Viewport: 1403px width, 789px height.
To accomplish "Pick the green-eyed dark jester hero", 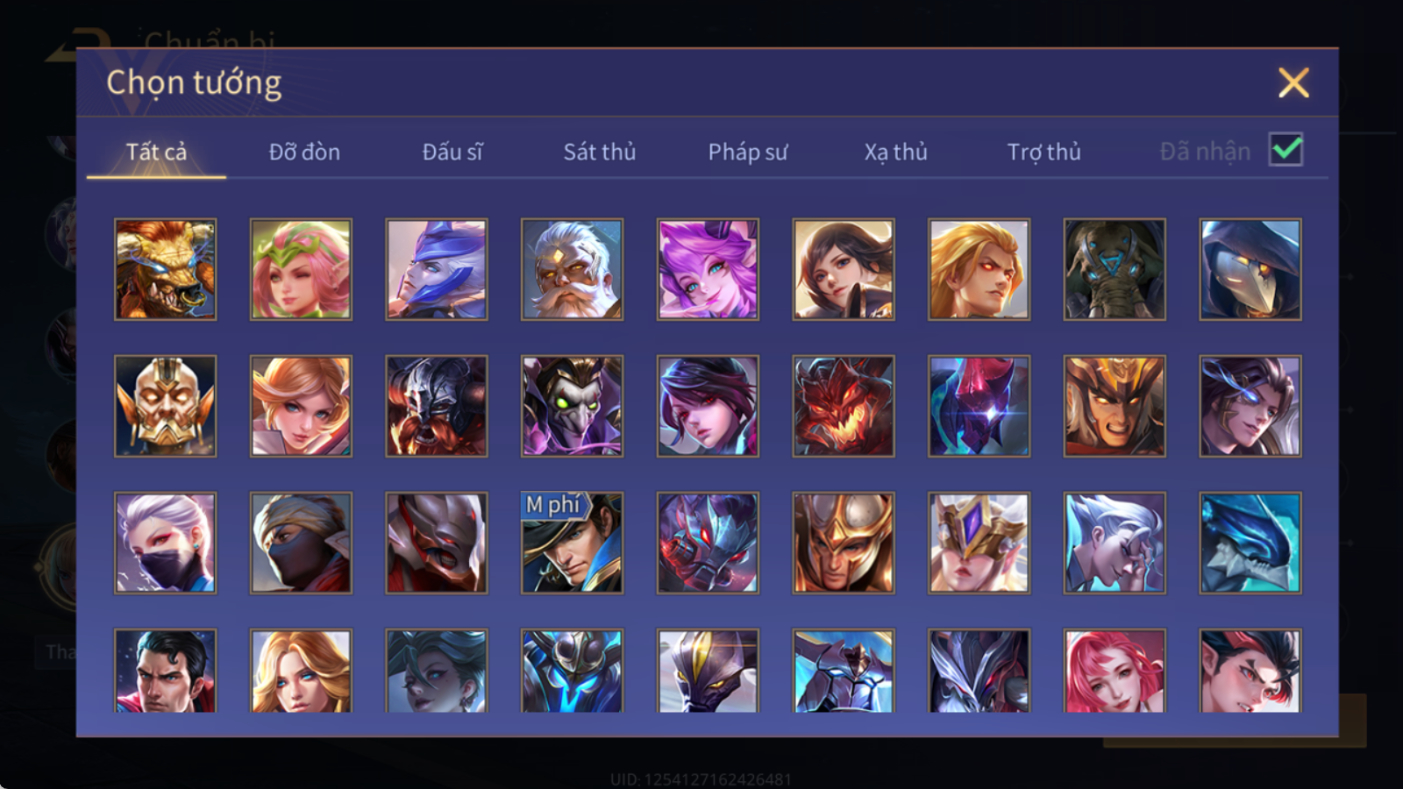I will click(572, 406).
